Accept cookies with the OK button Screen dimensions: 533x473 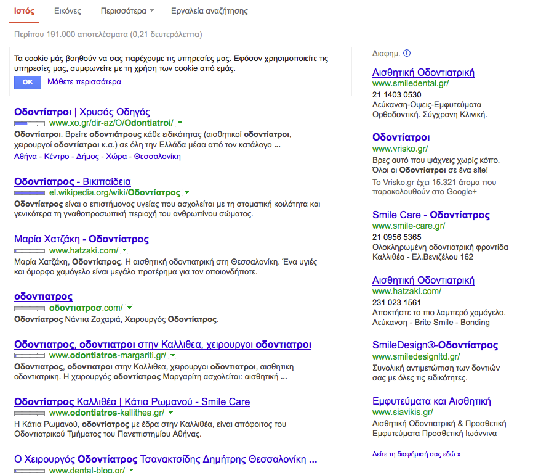(x=27, y=82)
